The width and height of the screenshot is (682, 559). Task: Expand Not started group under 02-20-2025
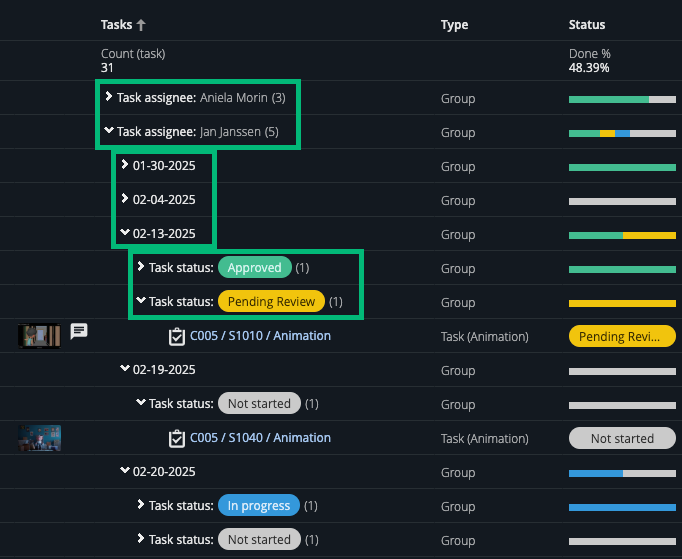140,538
